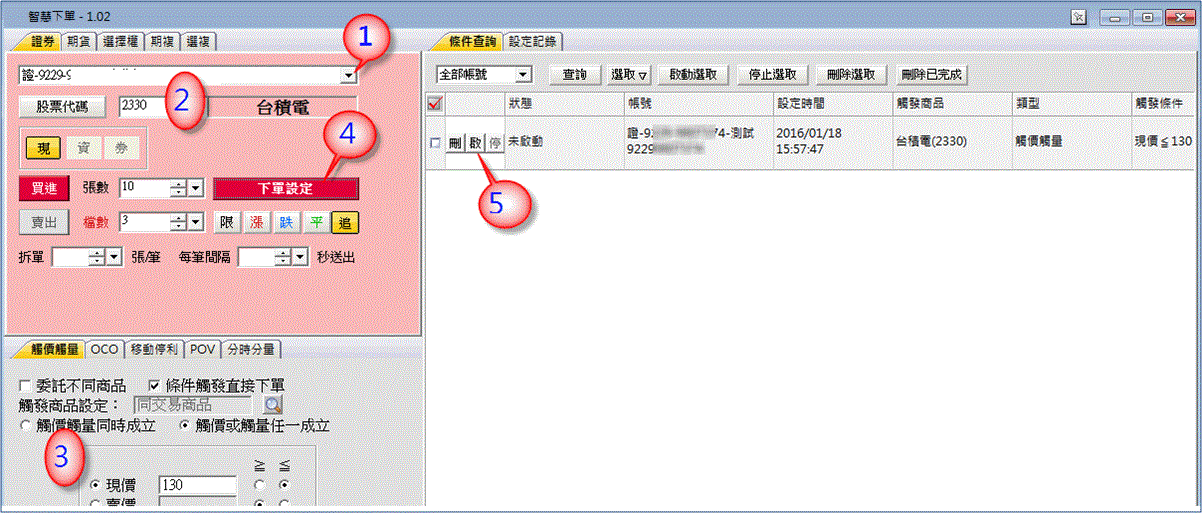Select ≦ radio for 現價 row
Viewport: 1202px width, 513px height.
[x=286, y=485]
